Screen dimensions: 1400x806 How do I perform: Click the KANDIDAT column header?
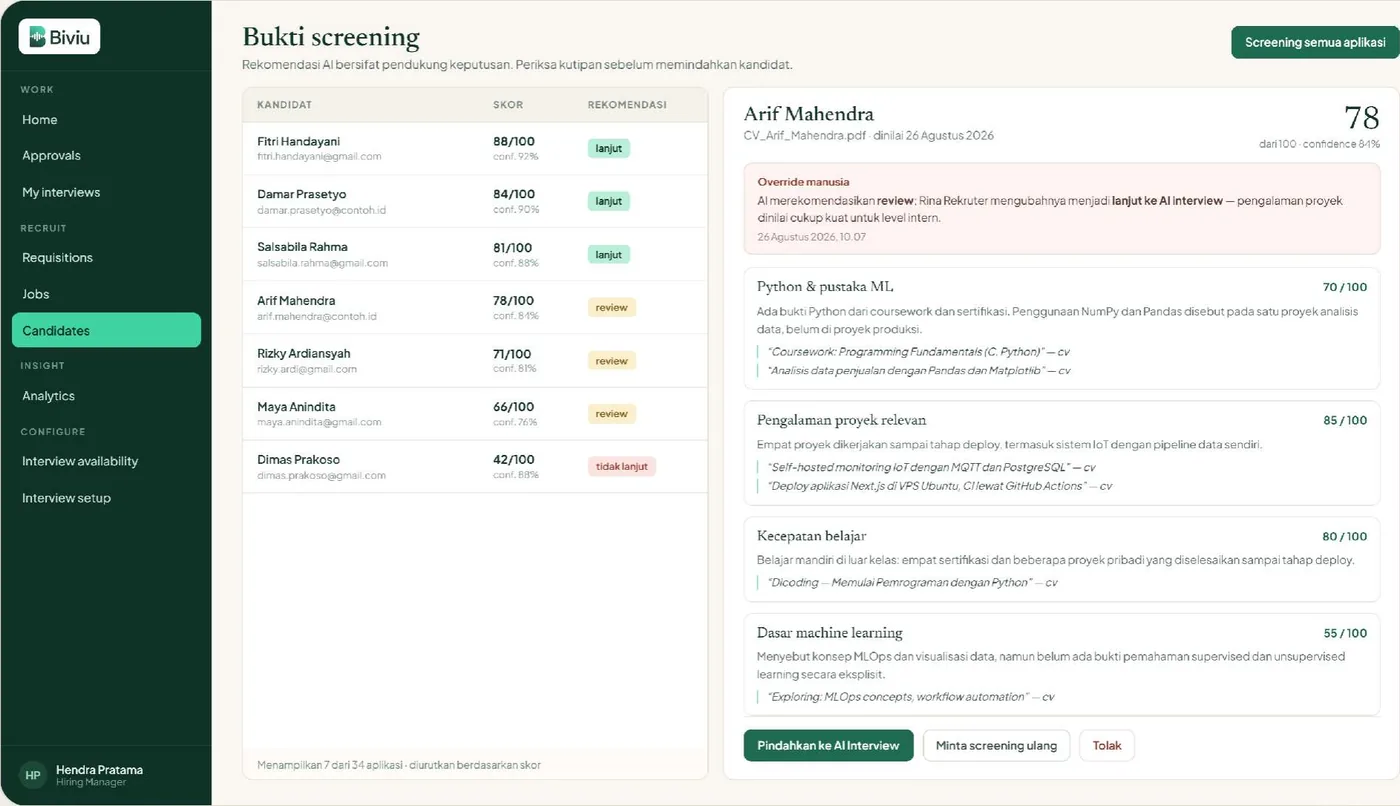pos(285,105)
